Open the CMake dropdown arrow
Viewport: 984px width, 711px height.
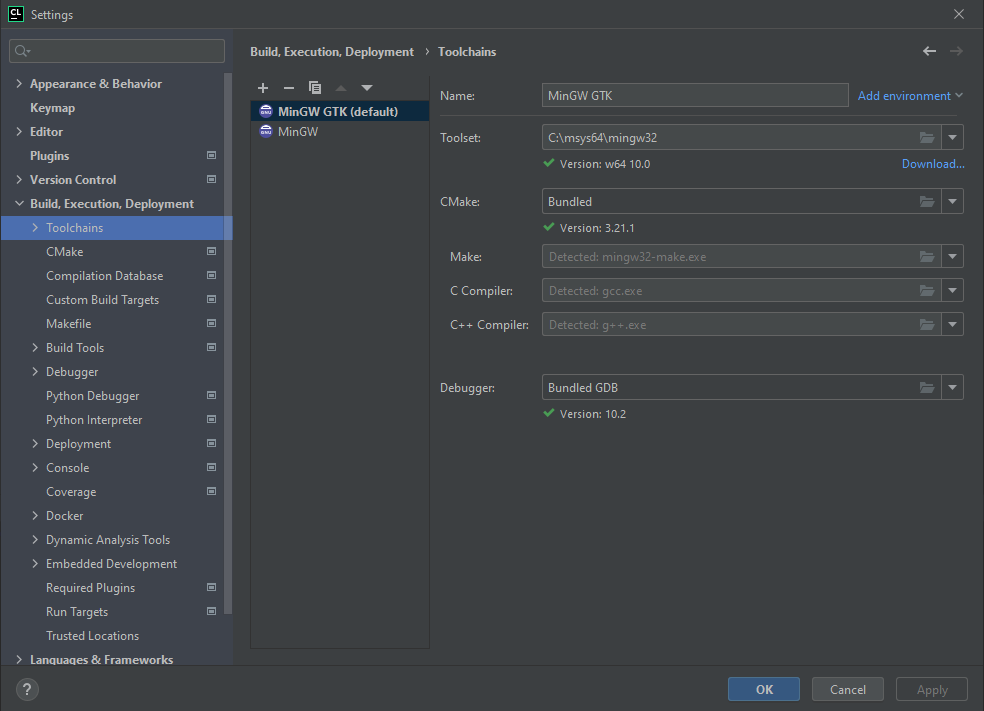point(952,202)
